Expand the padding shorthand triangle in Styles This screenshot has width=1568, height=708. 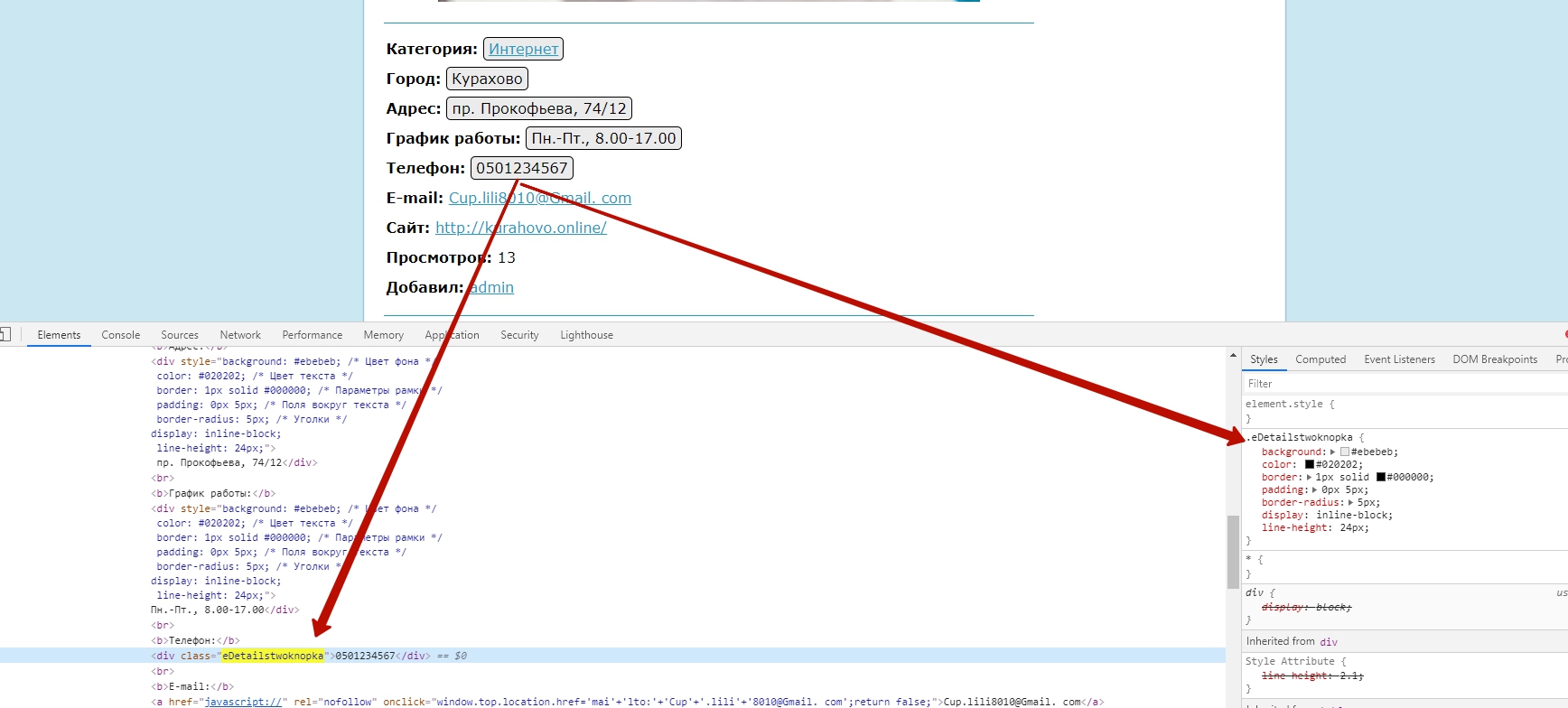1315,490
